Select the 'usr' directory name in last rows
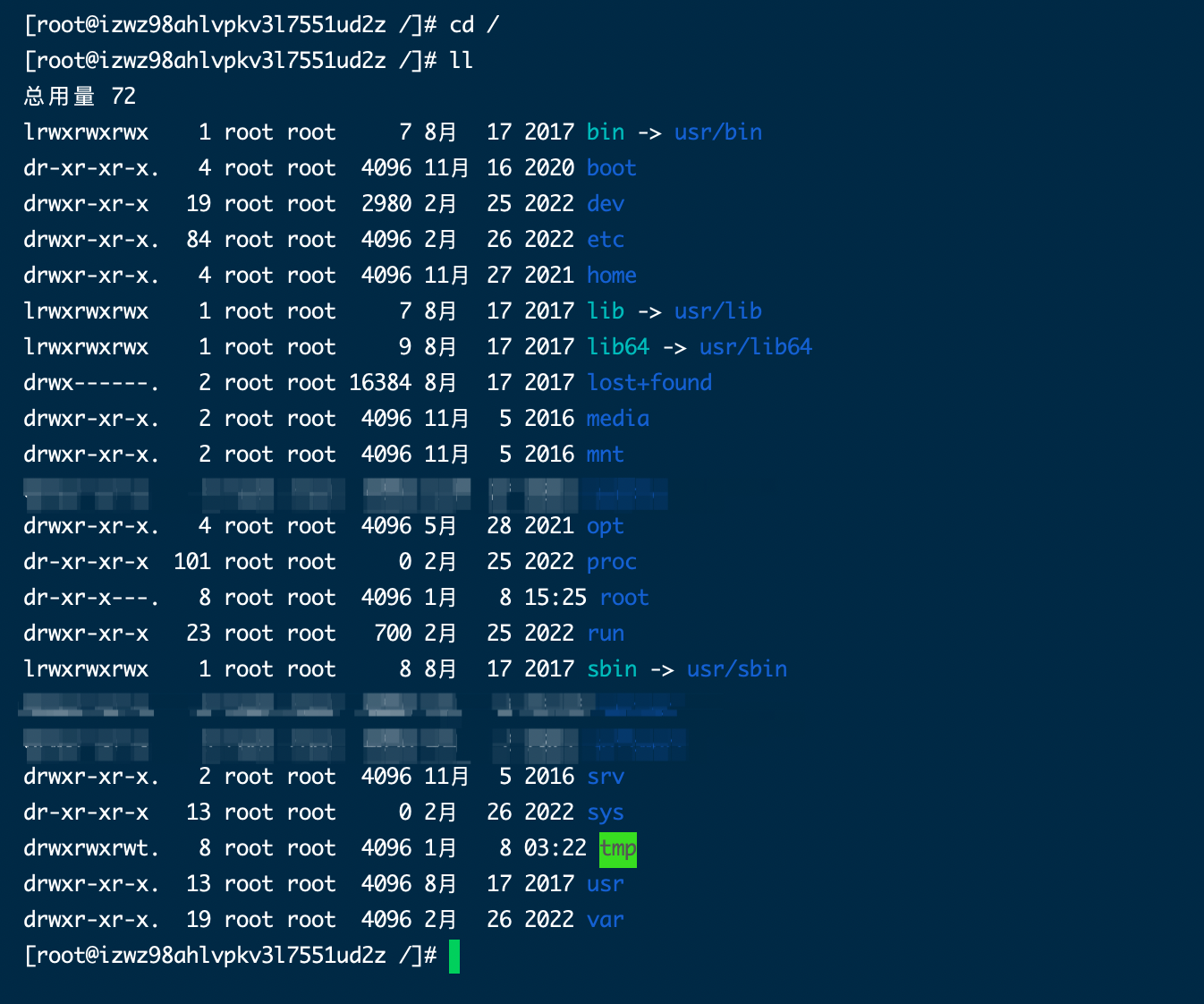The height and width of the screenshot is (1004, 1204). [606, 884]
